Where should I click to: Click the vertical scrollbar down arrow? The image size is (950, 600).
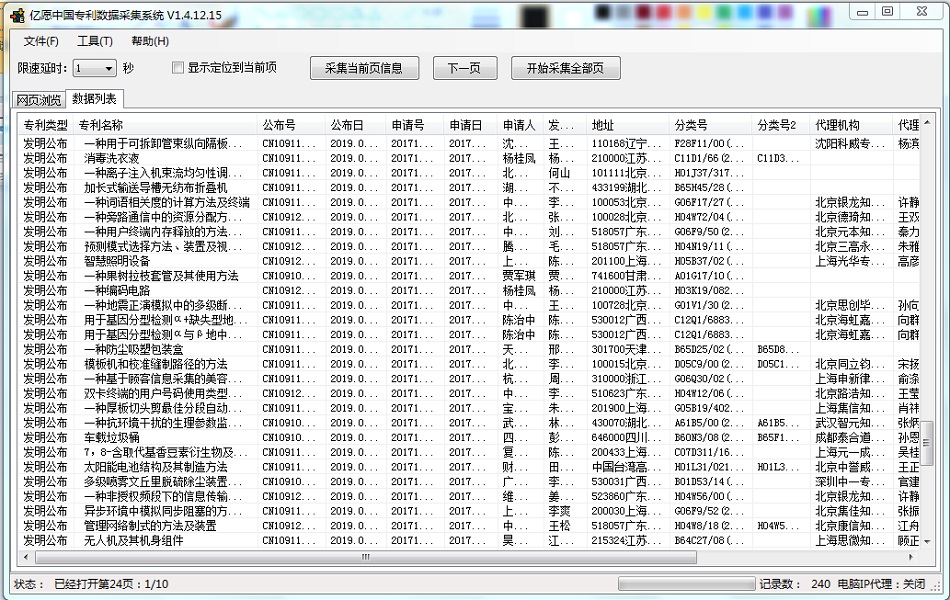[x=927, y=542]
